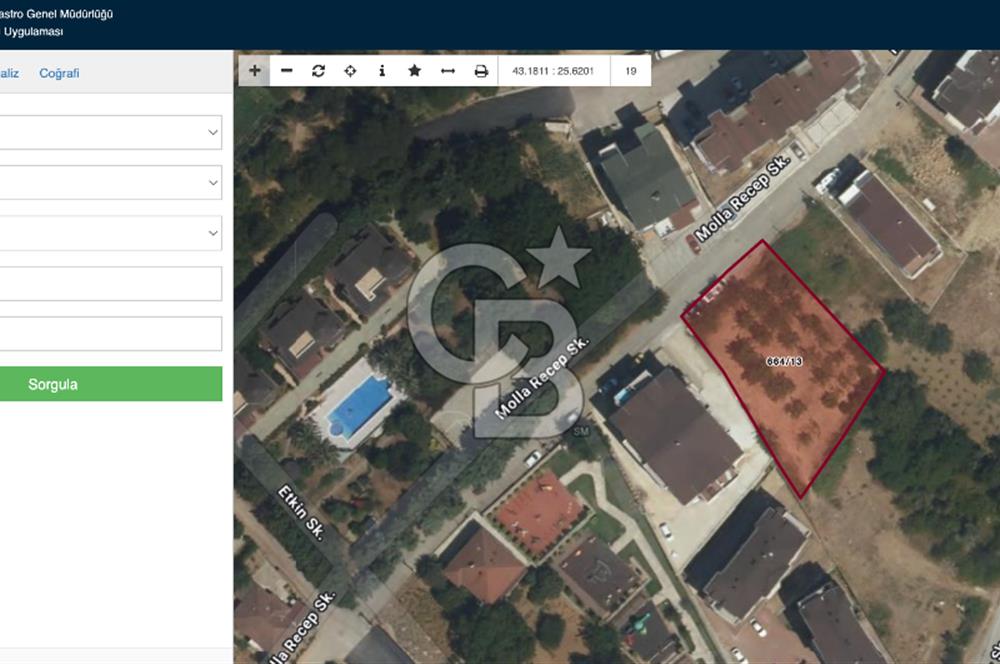
Task: Click the coordinates display 43.1811 : 25.6201
Action: [553, 71]
